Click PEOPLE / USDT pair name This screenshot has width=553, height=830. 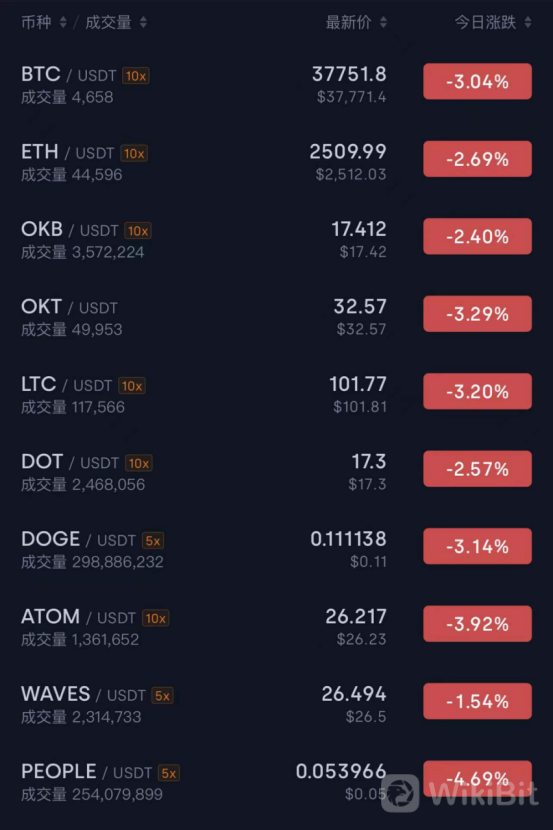pos(87,772)
